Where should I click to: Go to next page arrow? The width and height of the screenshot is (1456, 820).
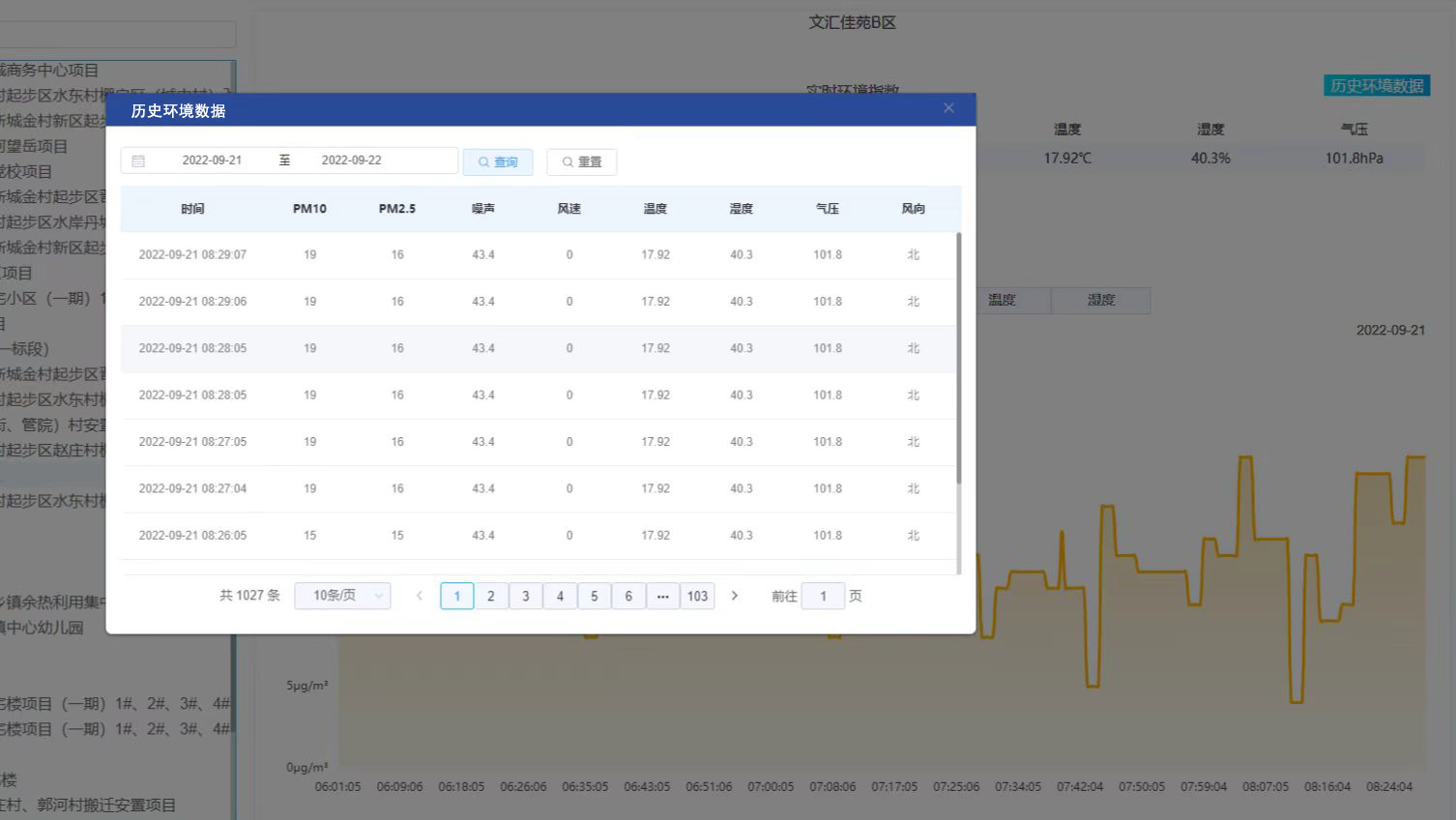click(x=735, y=596)
